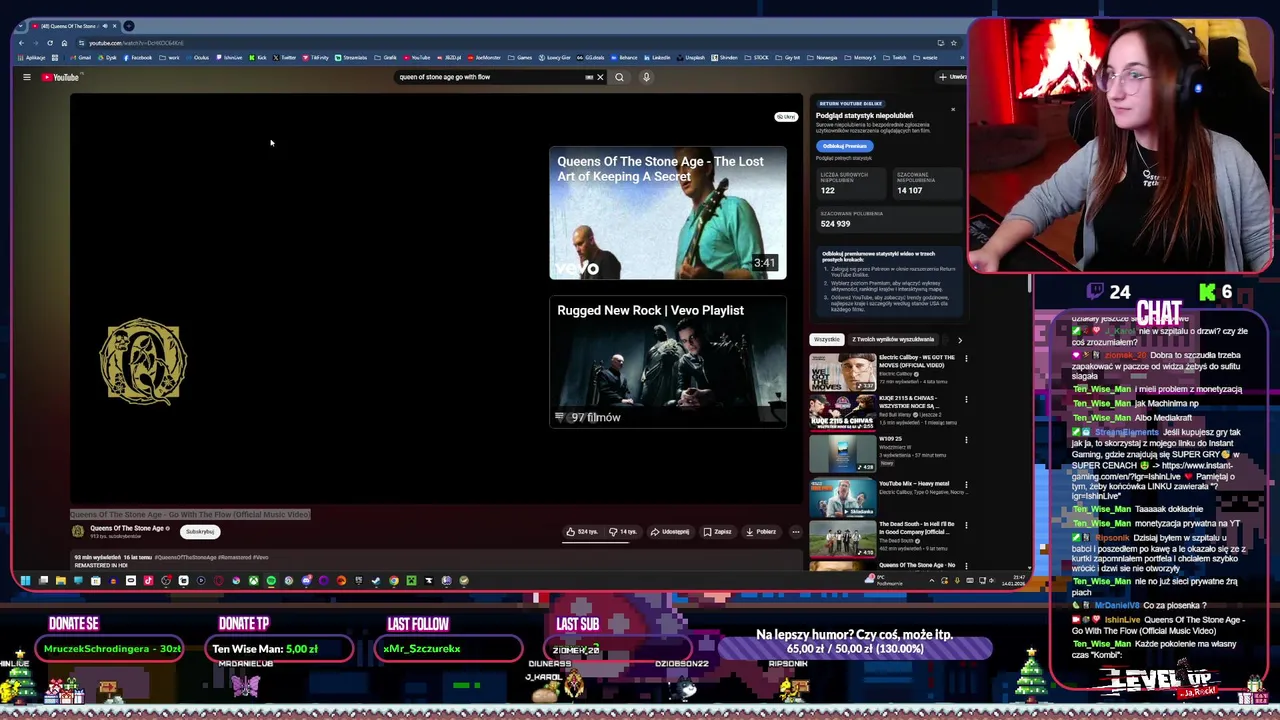Like the video with the thumbs-up button

click(582, 532)
